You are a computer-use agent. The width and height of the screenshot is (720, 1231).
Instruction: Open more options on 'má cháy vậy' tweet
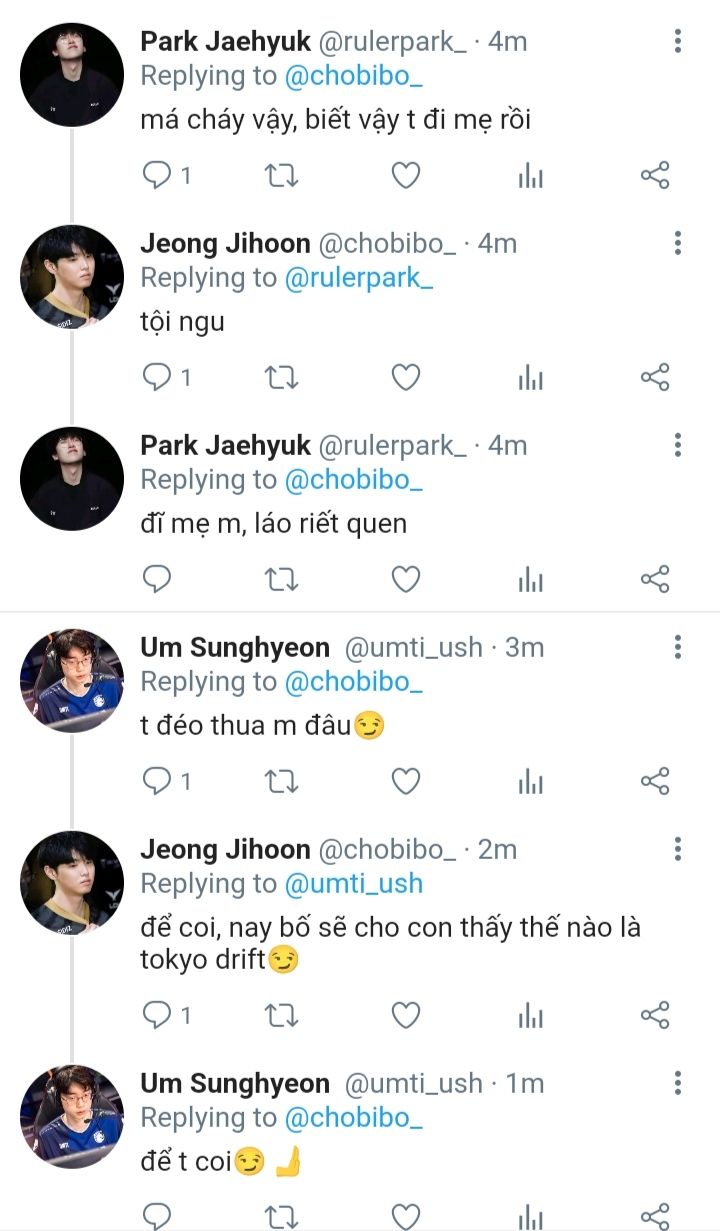click(x=678, y=42)
